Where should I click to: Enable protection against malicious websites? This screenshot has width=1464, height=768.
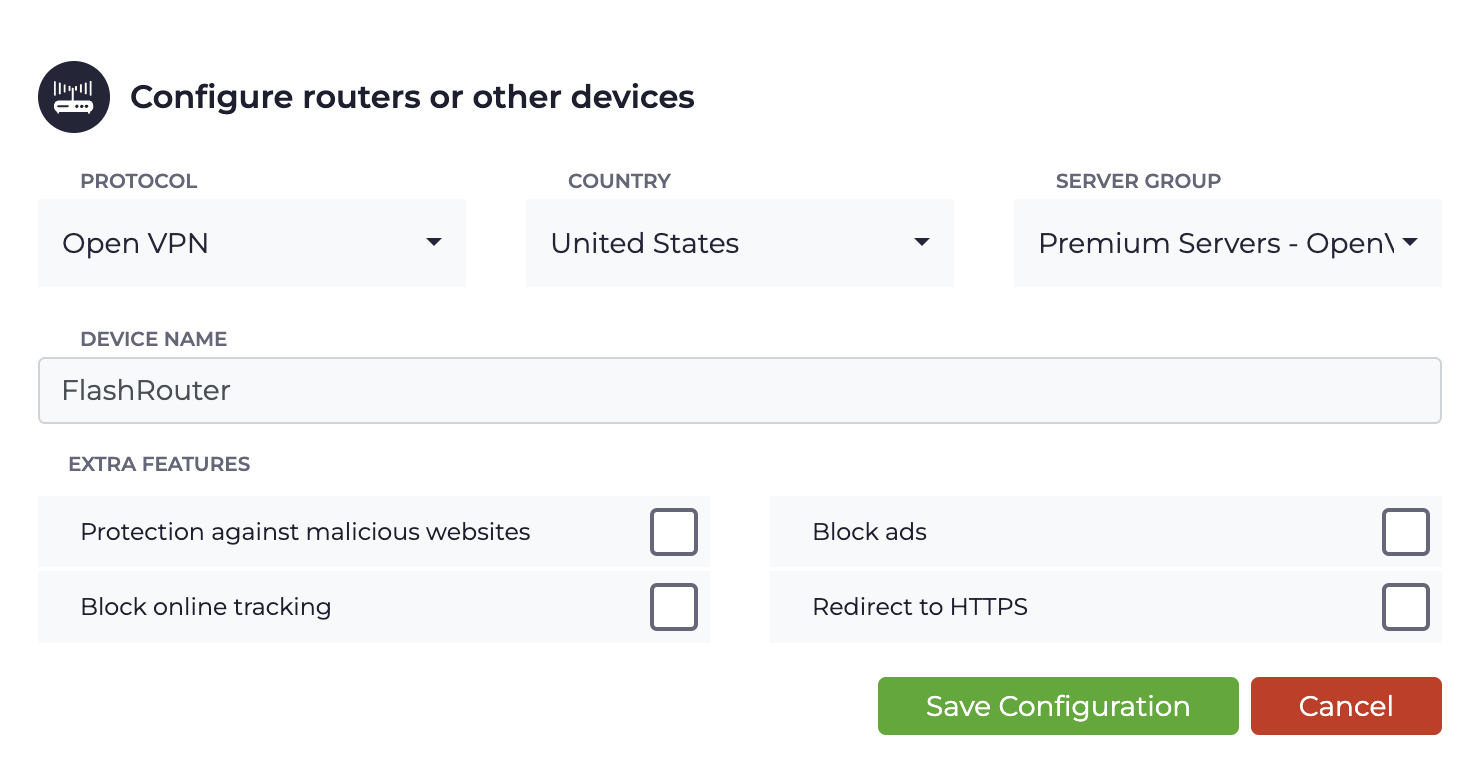coord(673,532)
